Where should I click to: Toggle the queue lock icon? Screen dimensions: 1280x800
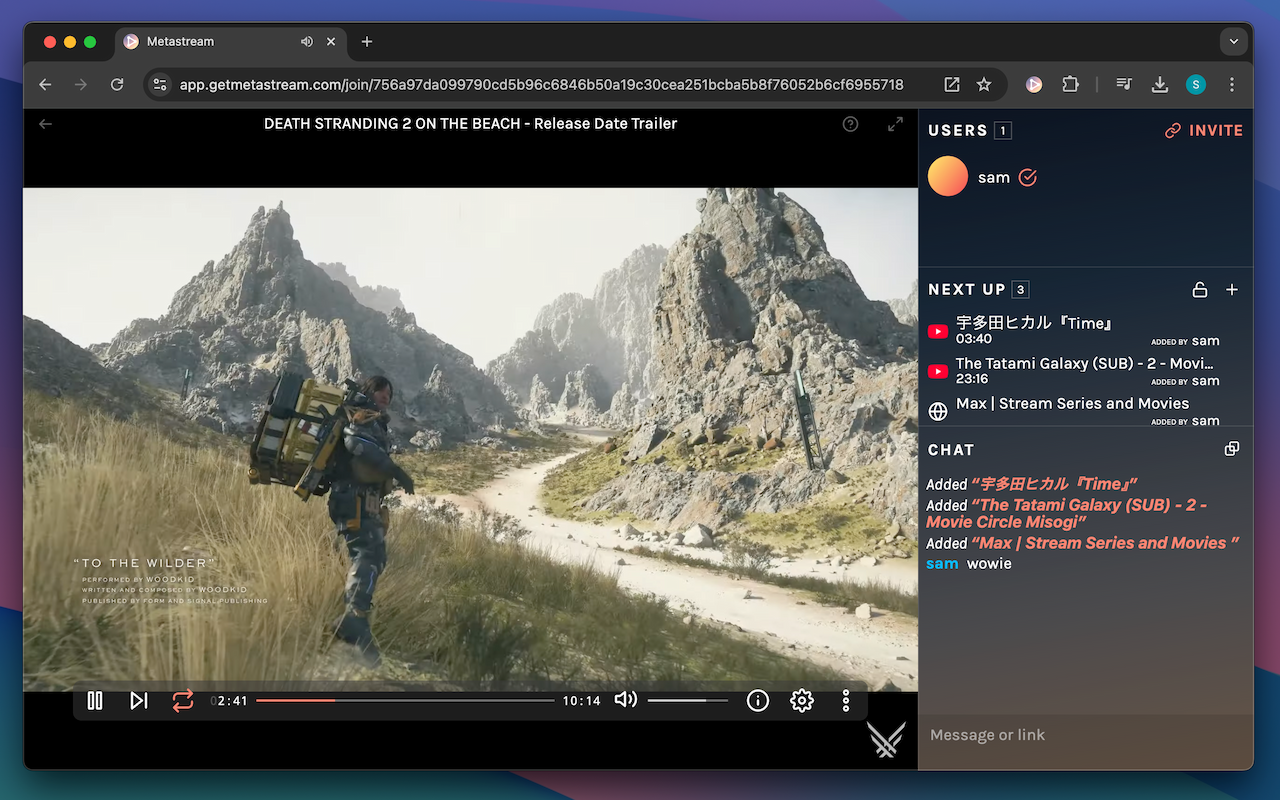point(1200,289)
